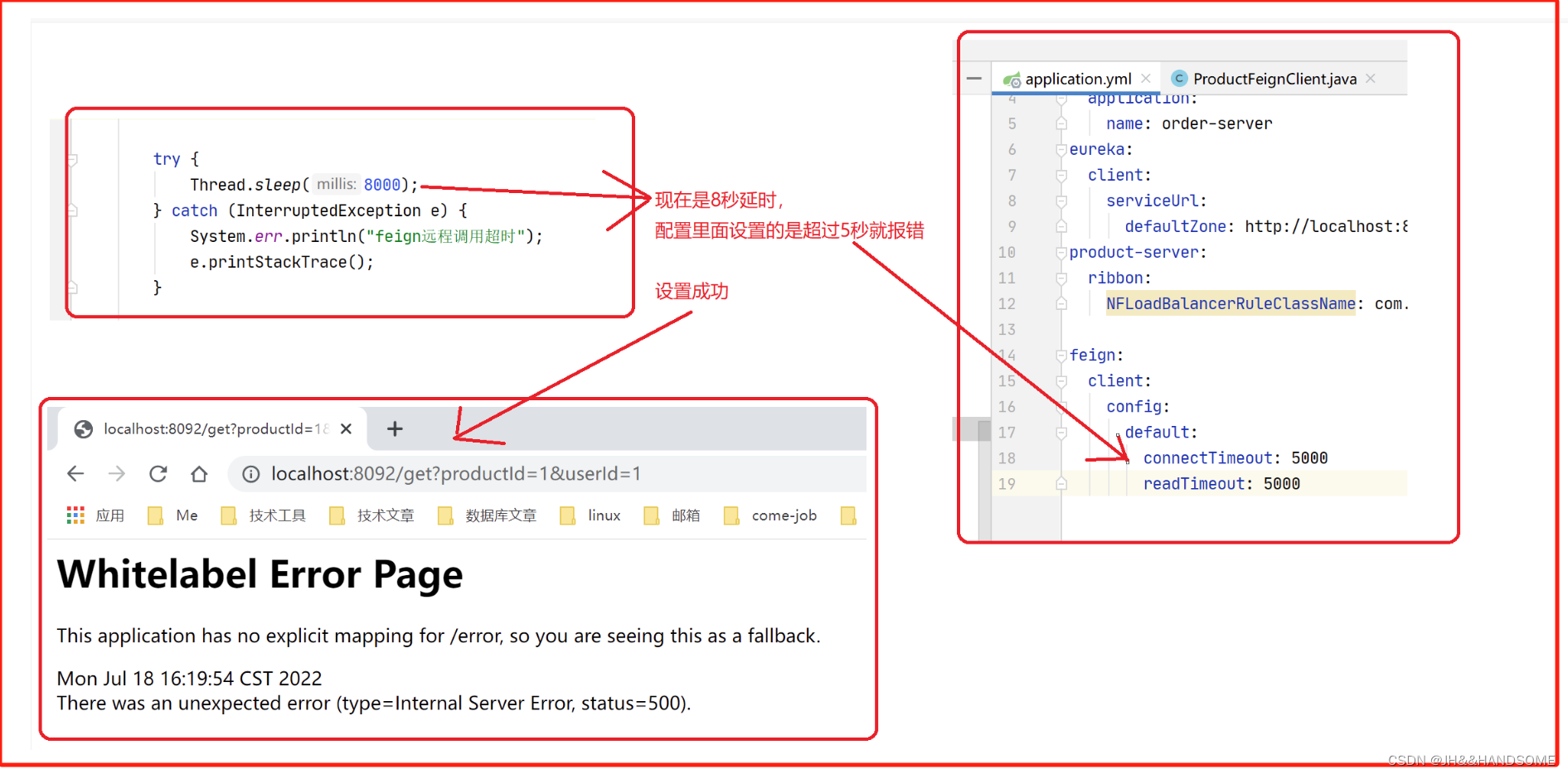Collapse the eureka block fold marker
Viewport: 1568px width, 774px height.
tap(1061, 150)
